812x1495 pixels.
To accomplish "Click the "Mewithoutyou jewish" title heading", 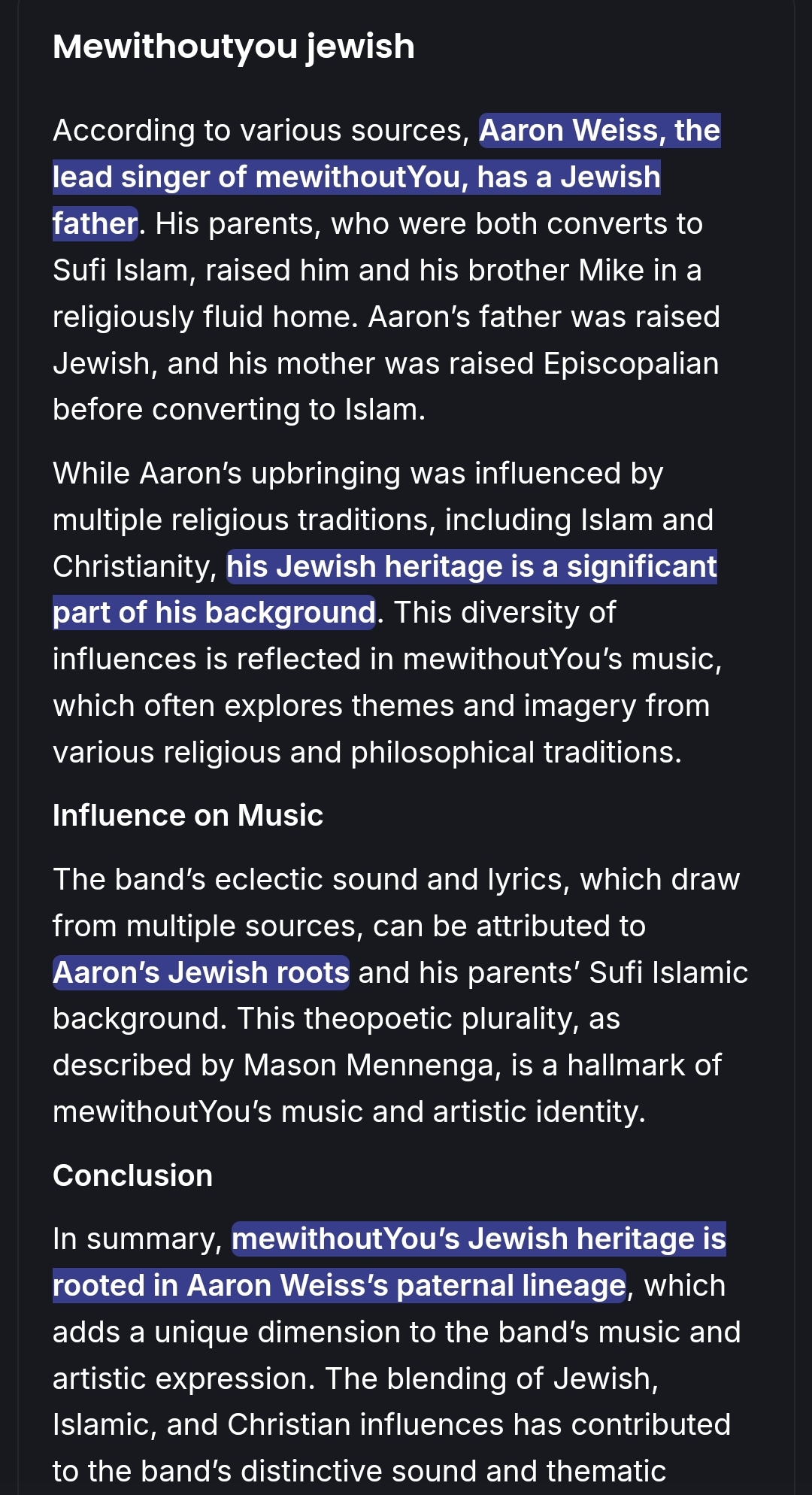I will [x=234, y=47].
